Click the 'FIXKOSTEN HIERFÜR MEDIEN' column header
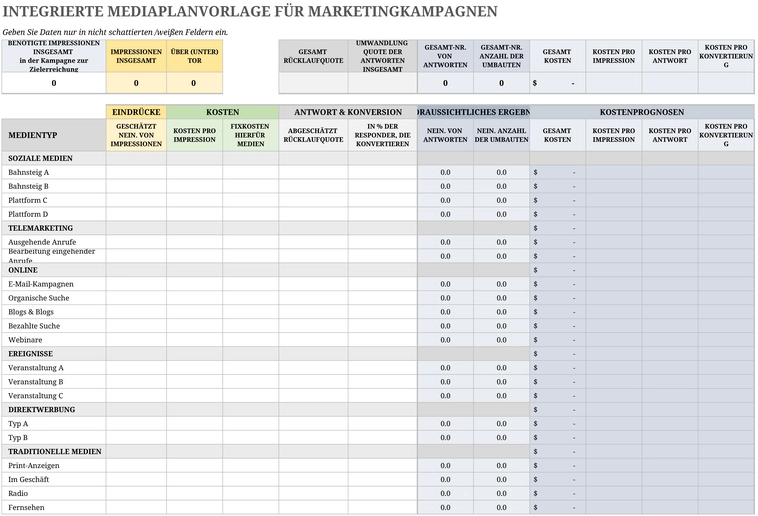This screenshot has width=758, height=516. [x=250, y=135]
